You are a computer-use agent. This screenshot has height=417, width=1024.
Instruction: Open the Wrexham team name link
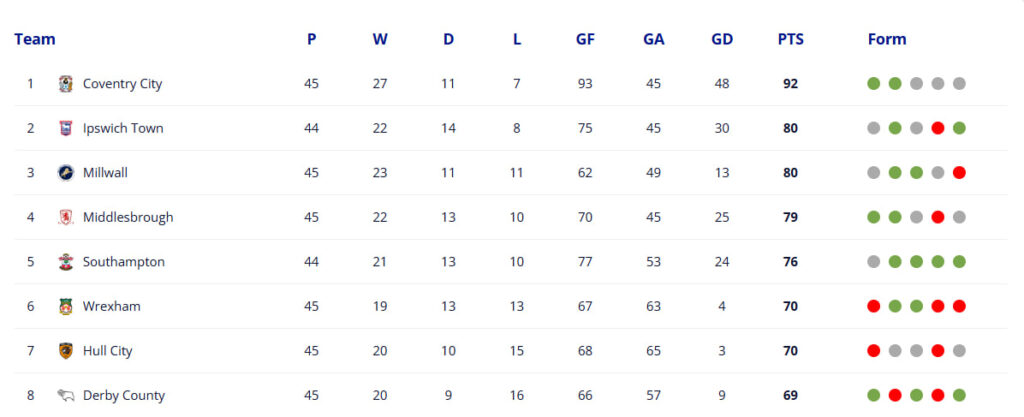pos(111,306)
